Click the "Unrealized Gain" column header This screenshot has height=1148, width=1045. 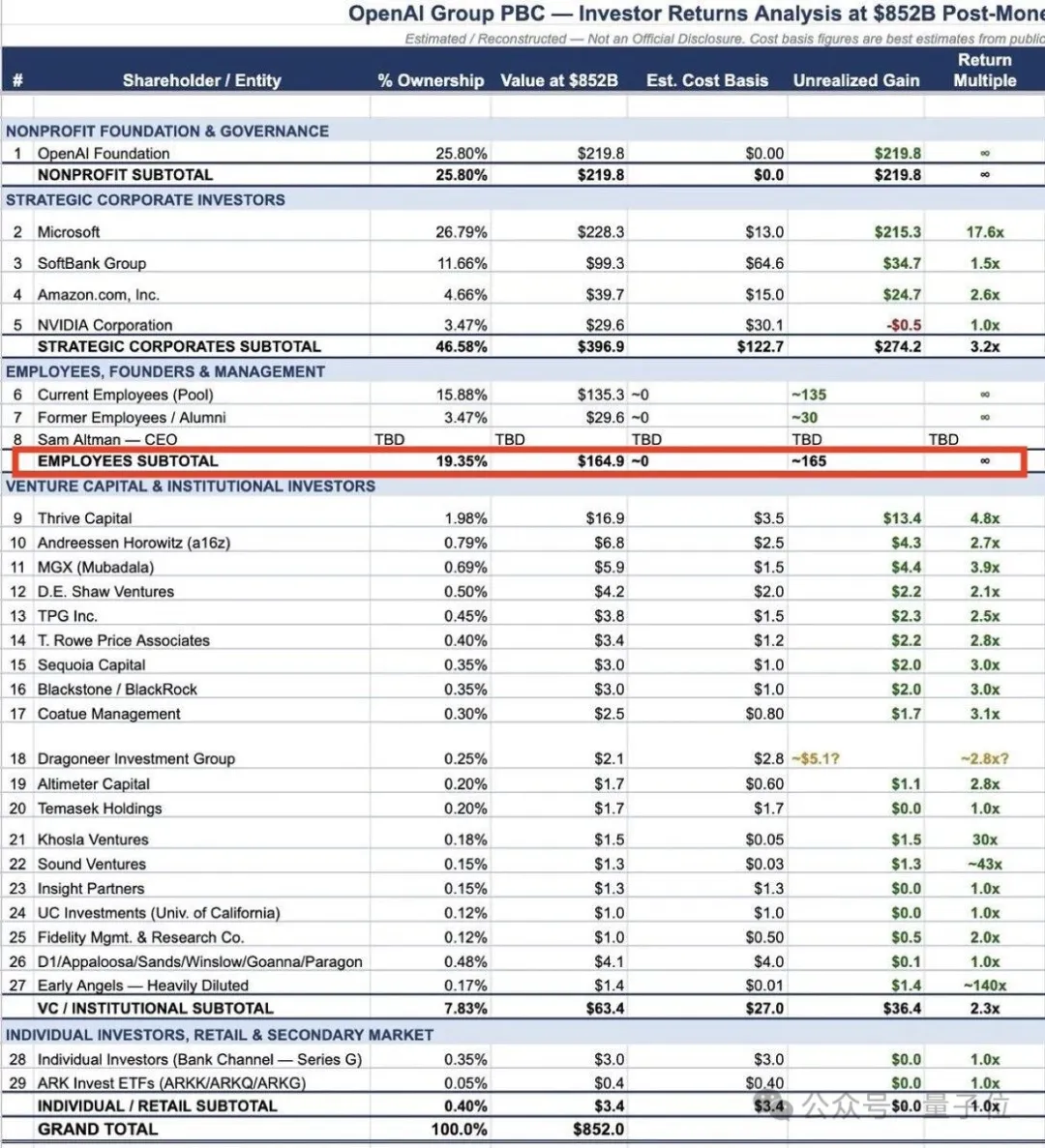(856, 80)
